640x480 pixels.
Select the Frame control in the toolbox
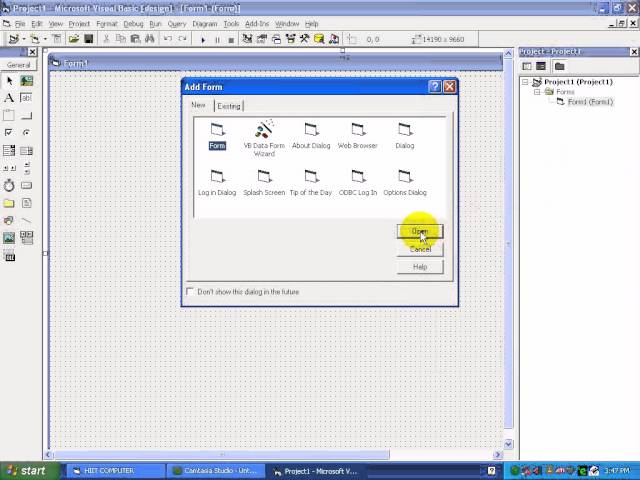click(9, 116)
